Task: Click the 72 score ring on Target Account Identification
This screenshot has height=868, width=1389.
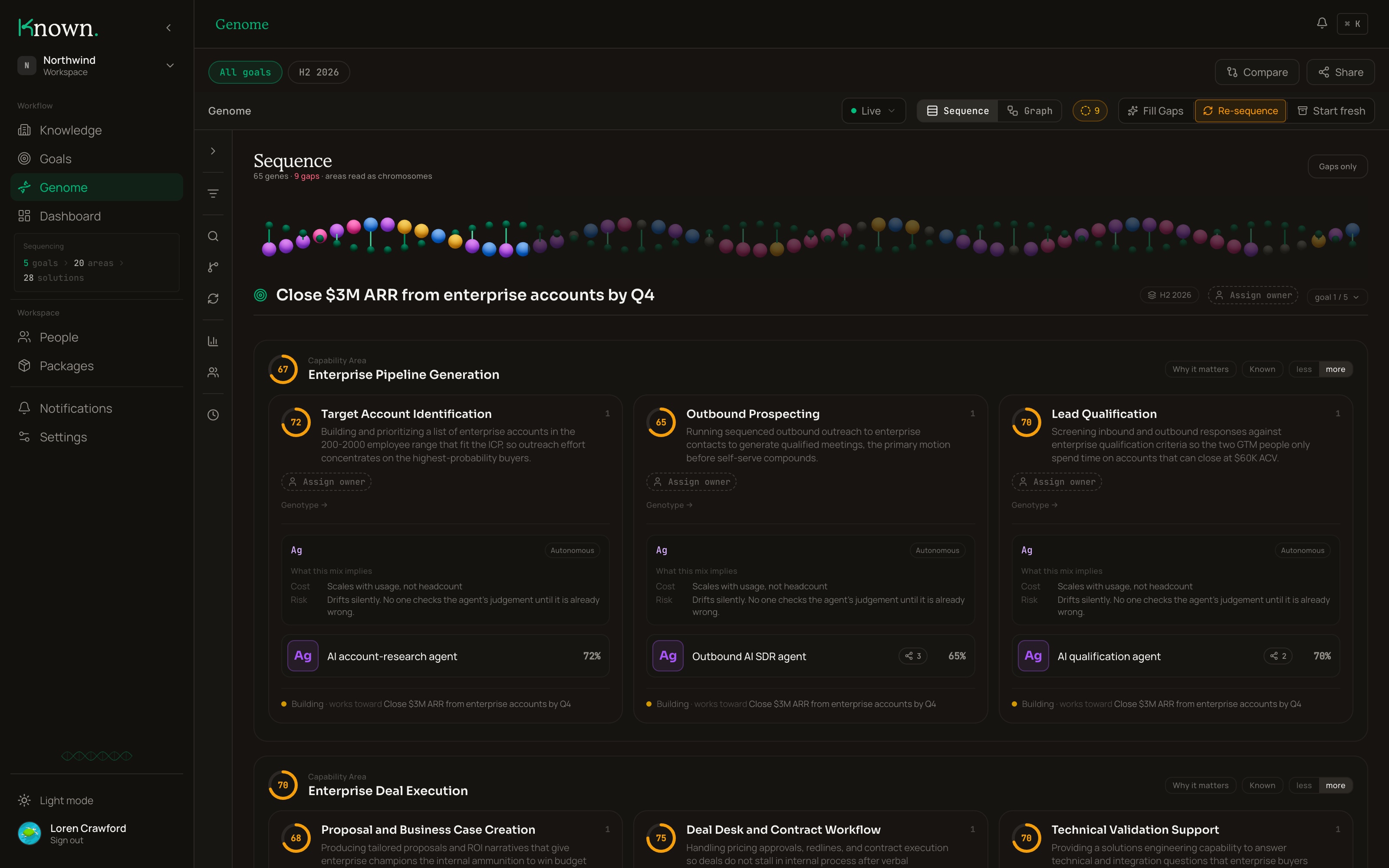Action: (296, 423)
